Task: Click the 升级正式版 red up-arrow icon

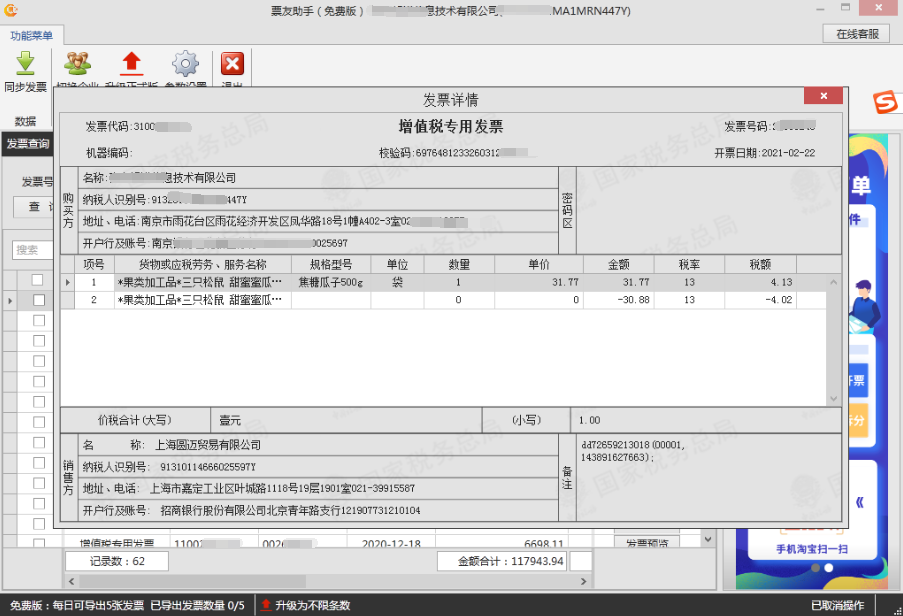Action: point(131,63)
